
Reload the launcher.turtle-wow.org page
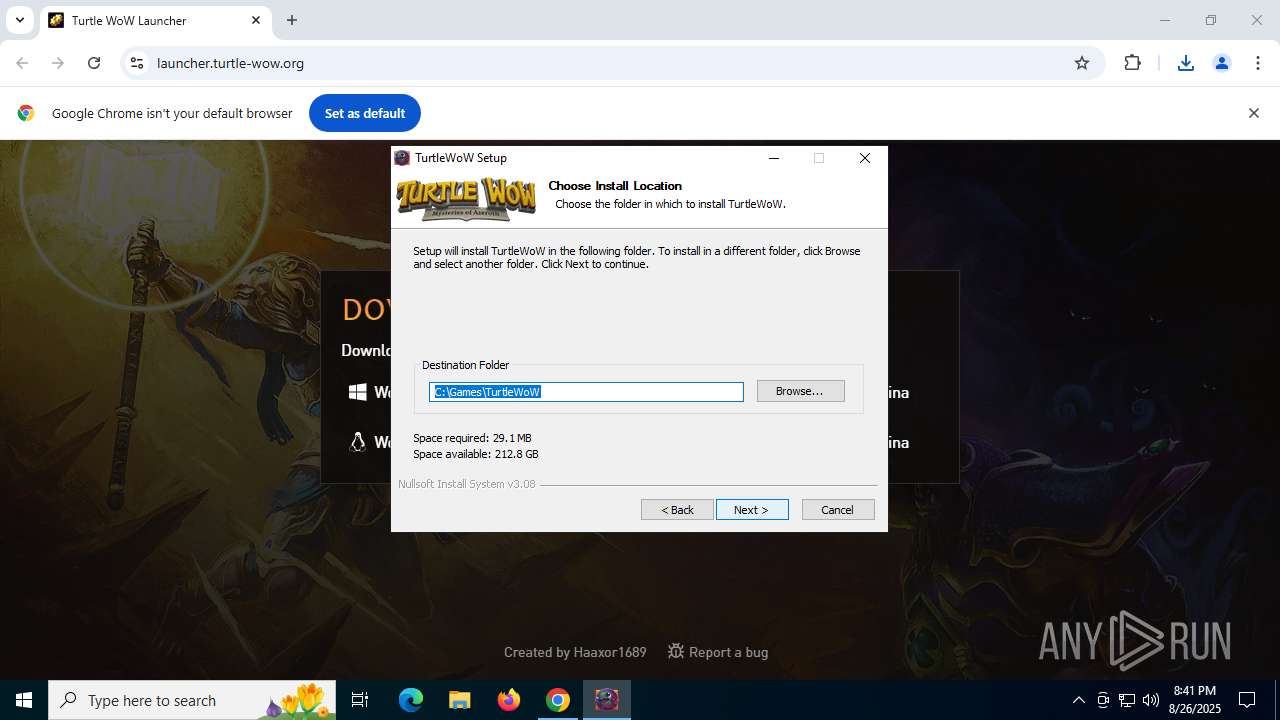[94, 63]
